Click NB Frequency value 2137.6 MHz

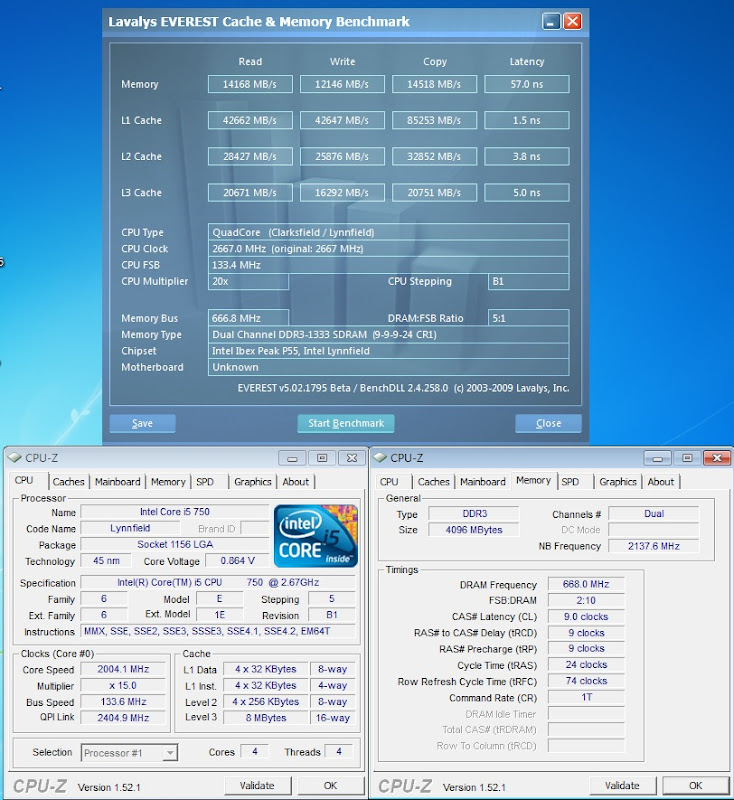point(653,546)
